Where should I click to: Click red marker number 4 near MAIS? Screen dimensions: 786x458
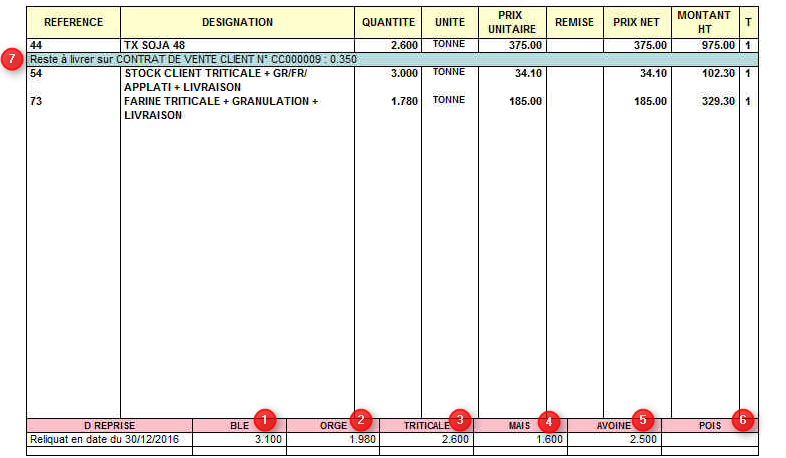550,421
